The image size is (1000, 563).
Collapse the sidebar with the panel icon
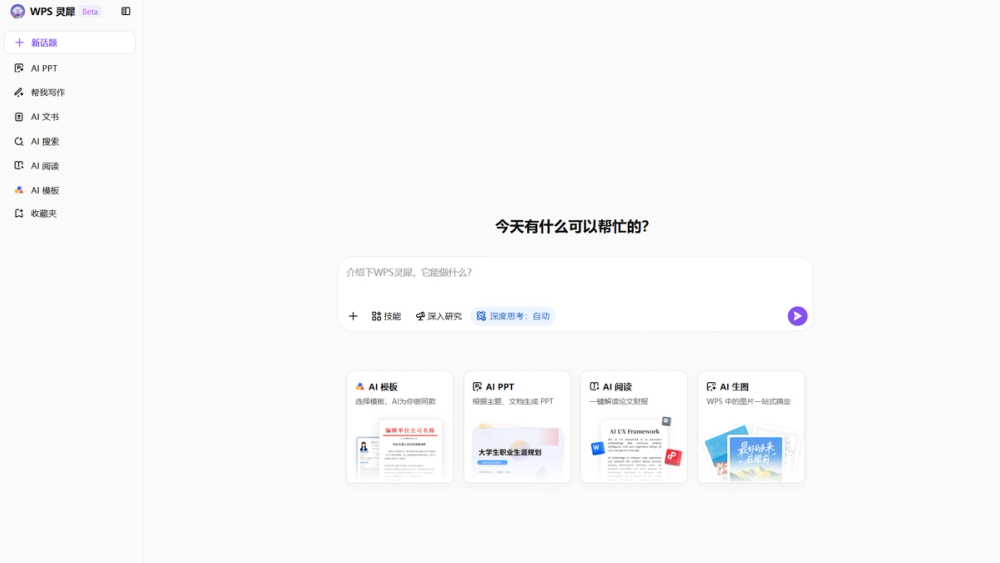point(126,11)
